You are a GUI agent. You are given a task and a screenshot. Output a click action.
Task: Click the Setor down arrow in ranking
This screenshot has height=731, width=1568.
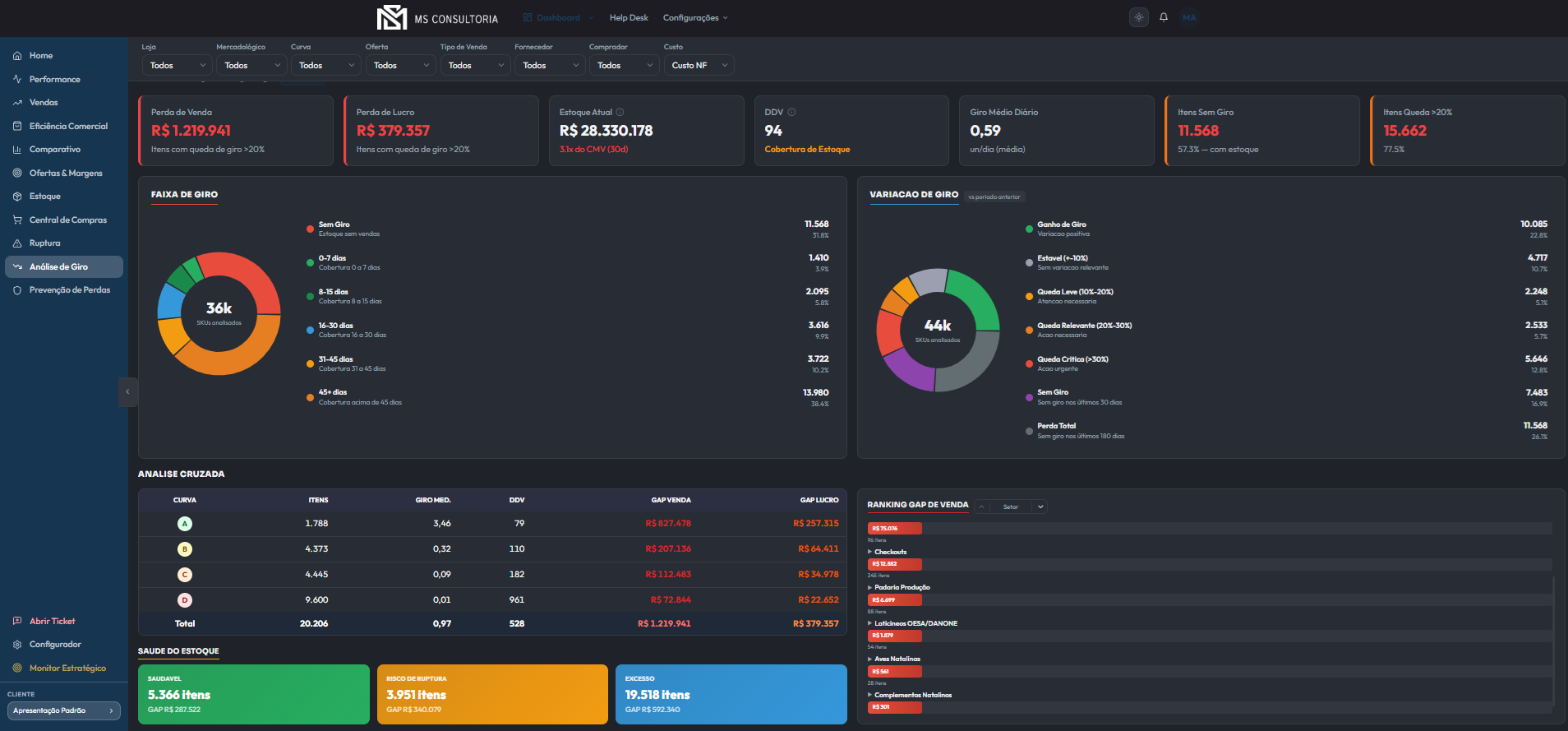click(1040, 507)
